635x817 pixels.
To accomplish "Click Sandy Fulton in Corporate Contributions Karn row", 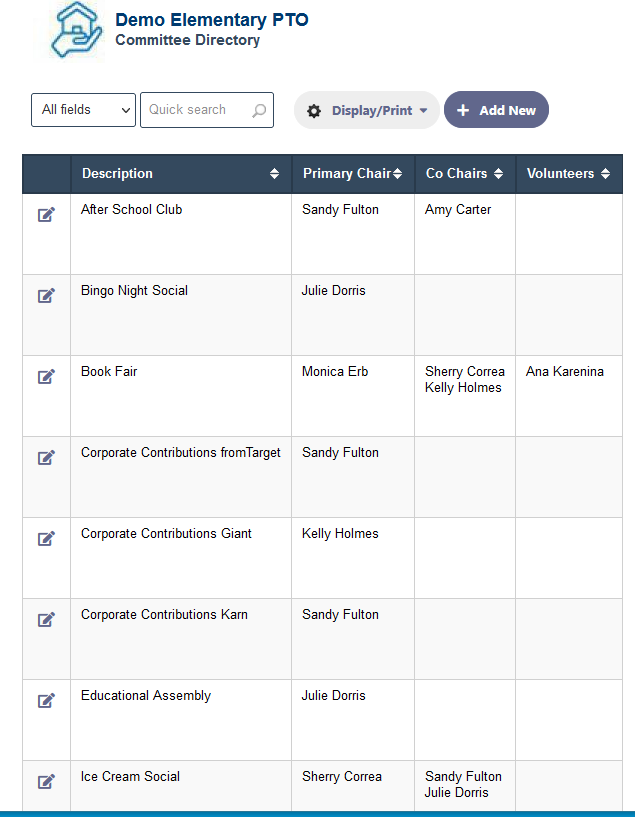I will click(340, 615).
